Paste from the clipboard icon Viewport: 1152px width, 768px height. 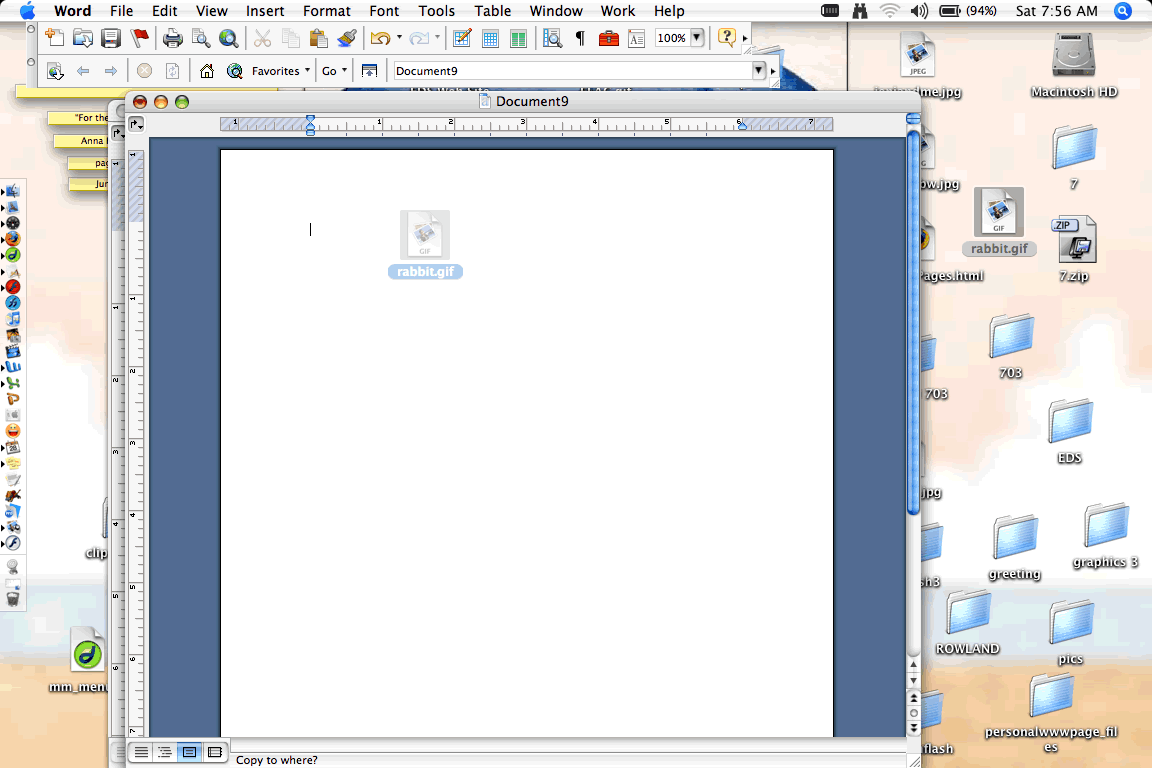tap(319, 37)
